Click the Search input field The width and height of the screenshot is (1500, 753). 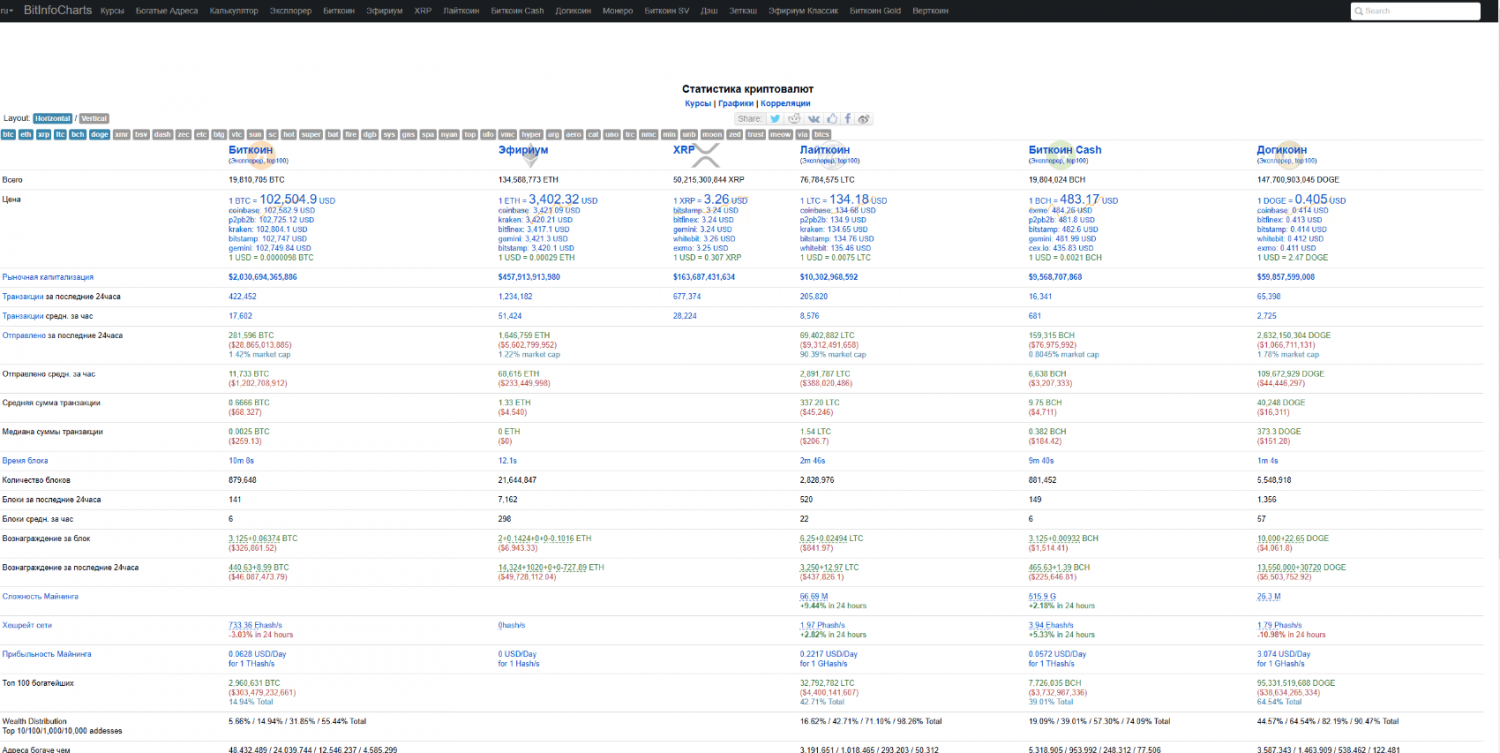(1414, 10)
